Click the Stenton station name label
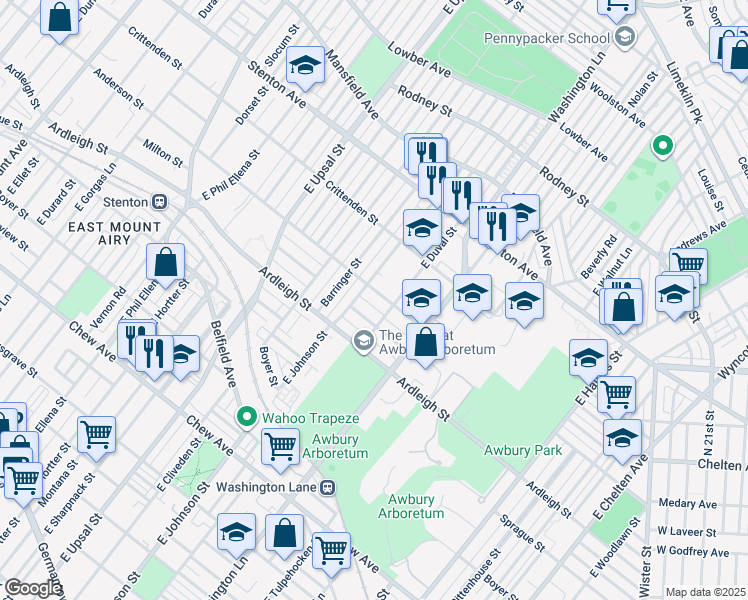748x600 pixels. coord(125,202)
